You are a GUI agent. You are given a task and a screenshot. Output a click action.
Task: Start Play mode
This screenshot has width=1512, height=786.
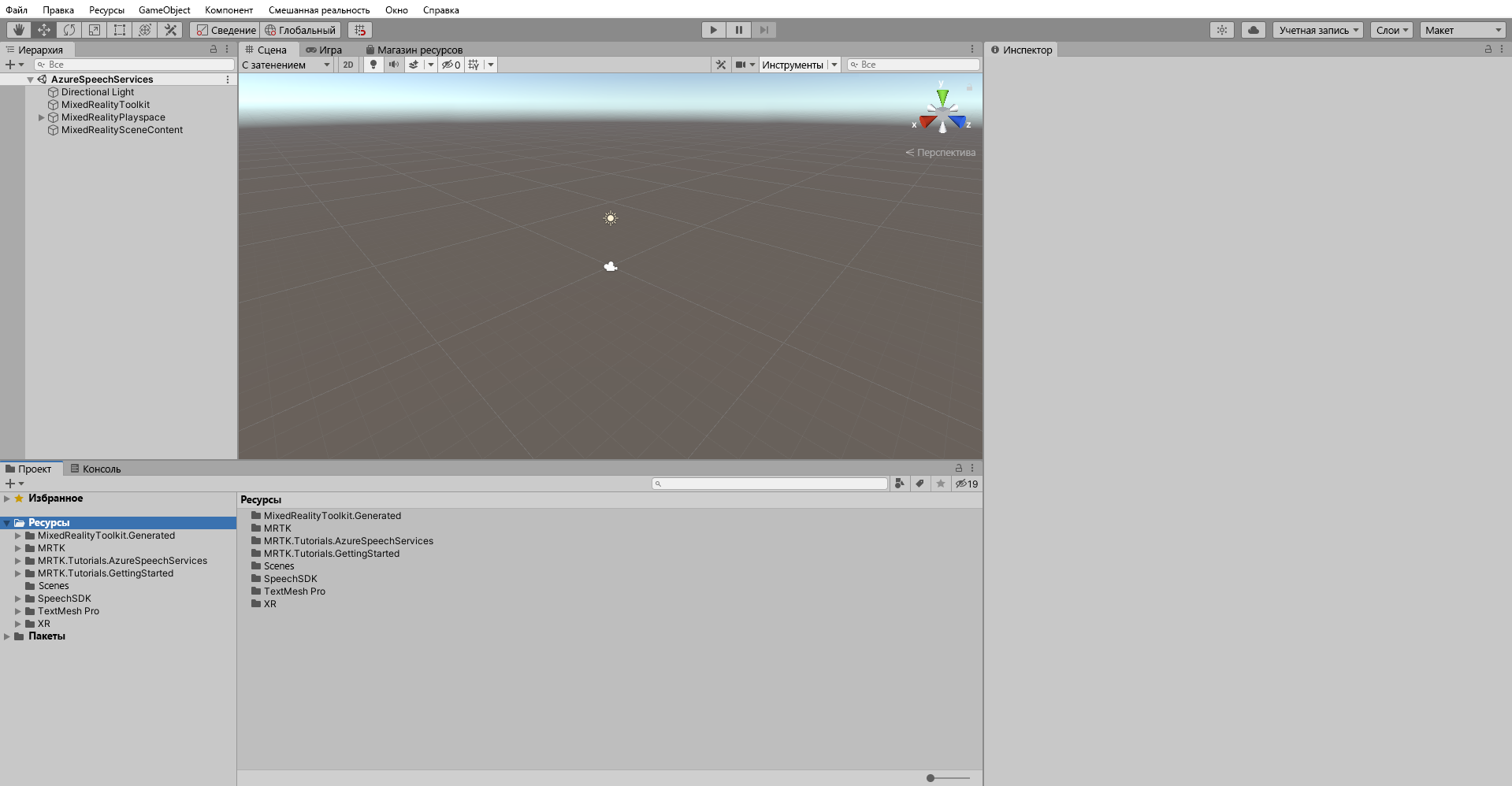(x=714, y=30)
